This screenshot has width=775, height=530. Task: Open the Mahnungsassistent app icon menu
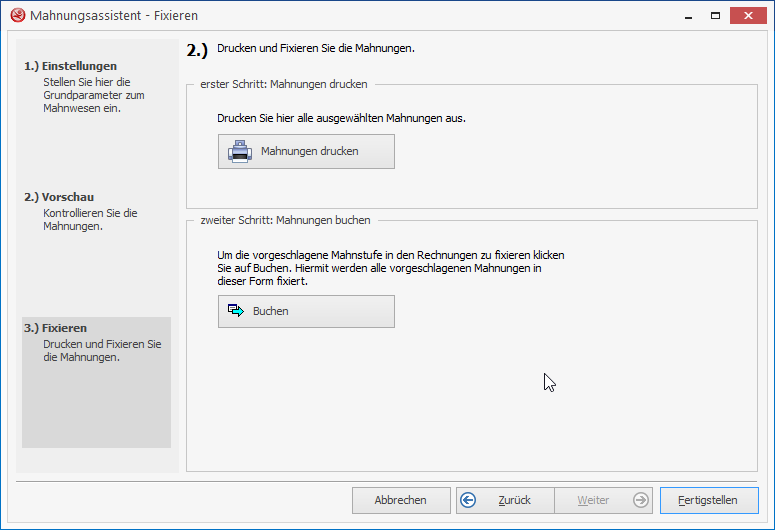click(x=16, y=16)
